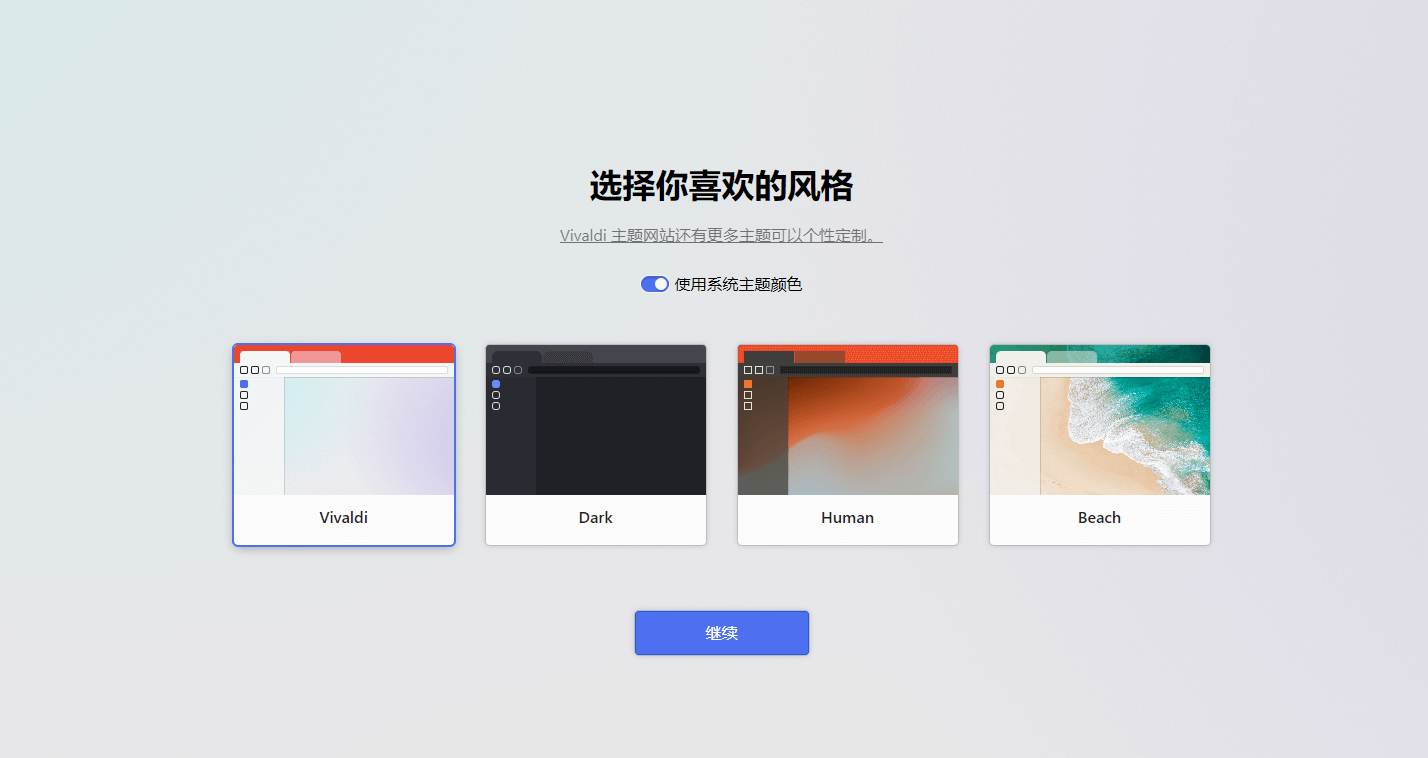Viewport: 1428px width, 758px height.
Task: Select the Vivaldi theme preview thumbnail
Action: coord(344,420)
